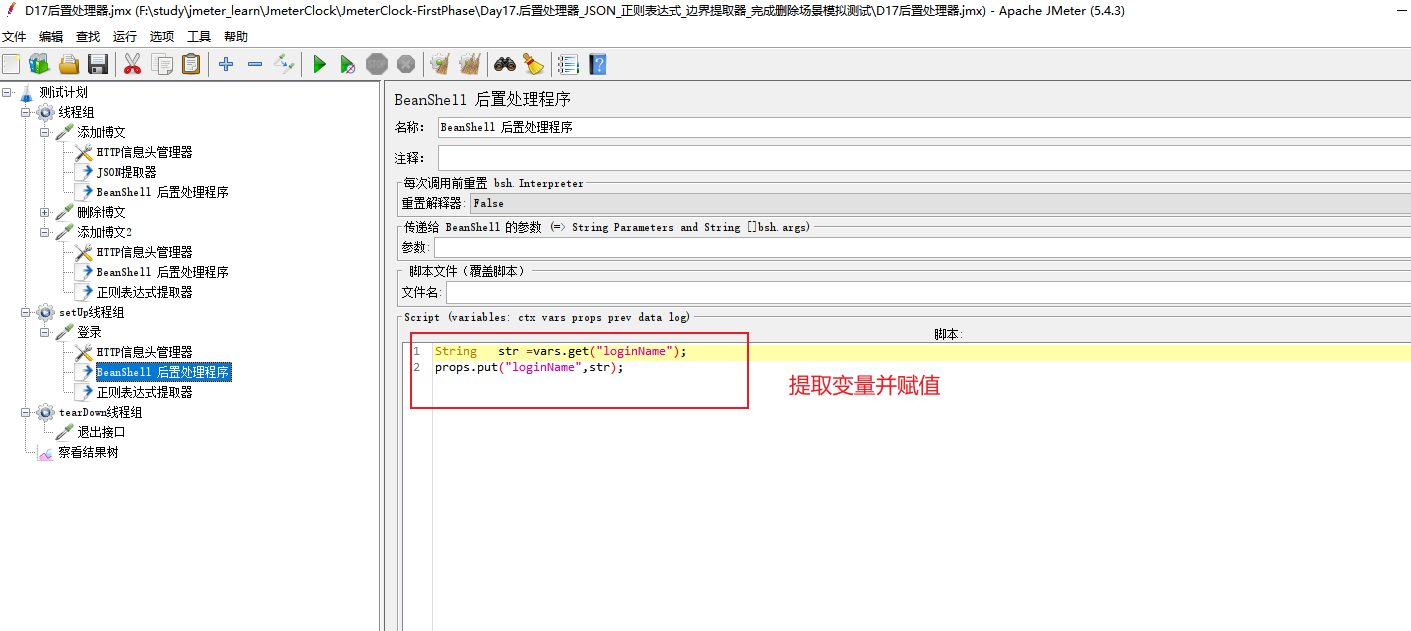Collapse the 线程组 node toggle

26,112
